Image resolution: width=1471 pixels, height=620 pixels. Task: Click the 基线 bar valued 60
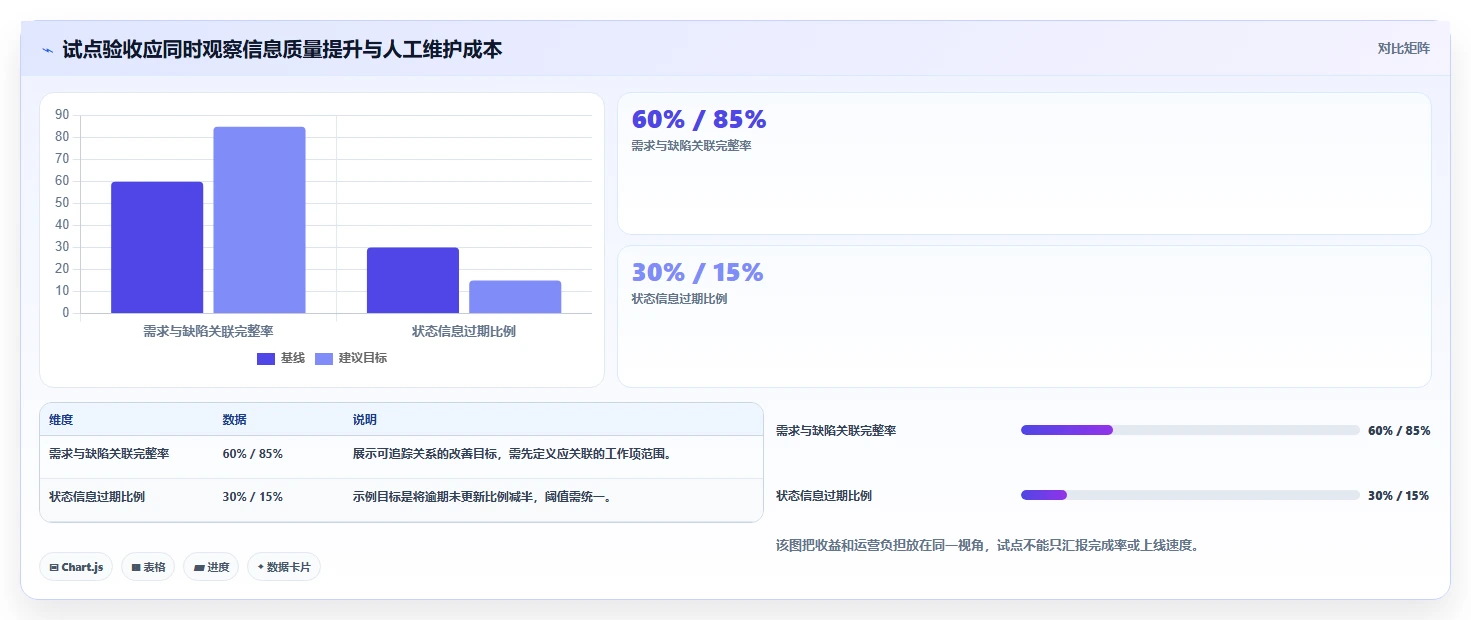coord(157,247)
